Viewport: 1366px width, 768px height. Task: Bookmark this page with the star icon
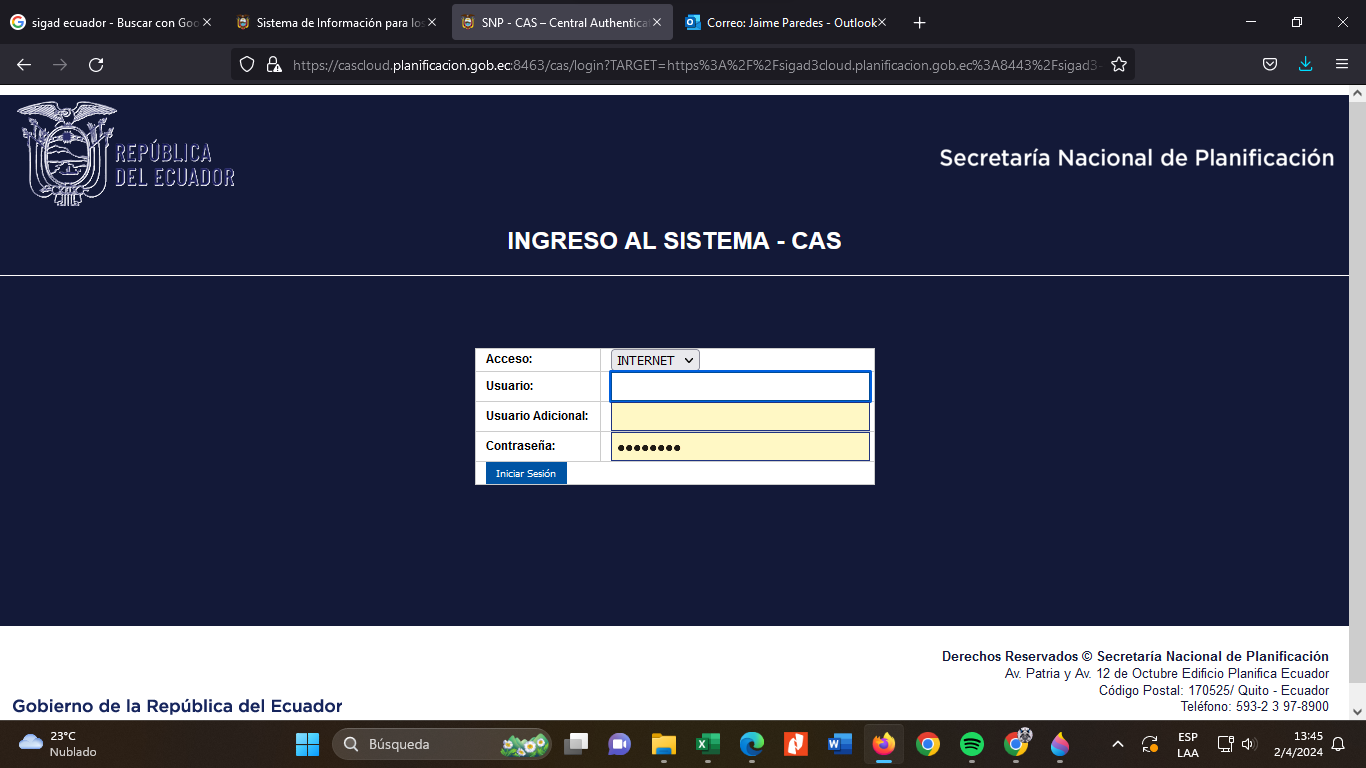click(1119, 65)
